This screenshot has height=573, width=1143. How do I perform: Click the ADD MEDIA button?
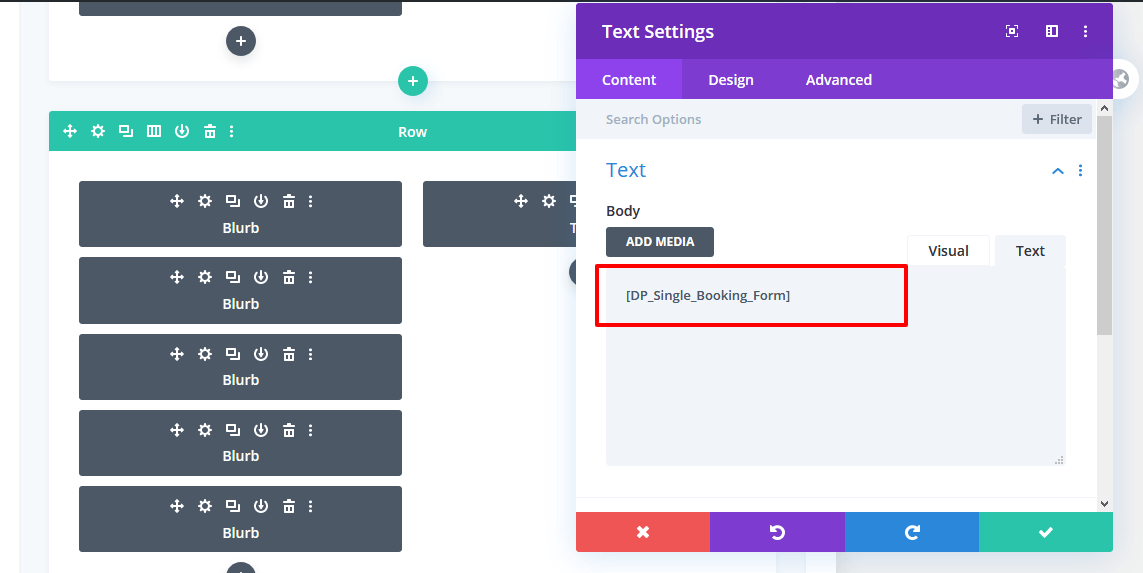point(660,241)
